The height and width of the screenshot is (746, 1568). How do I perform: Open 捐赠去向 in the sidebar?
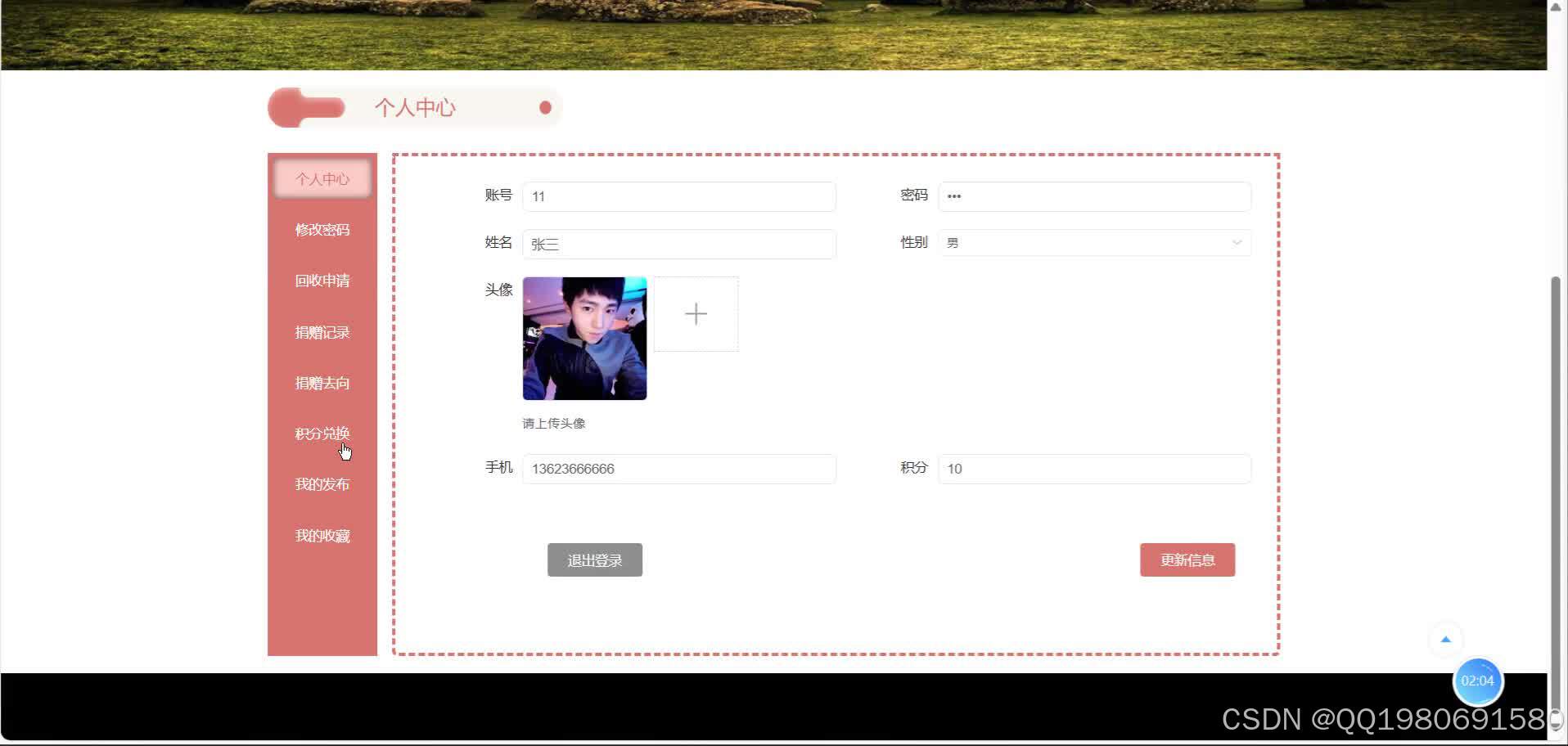(322, 383)
